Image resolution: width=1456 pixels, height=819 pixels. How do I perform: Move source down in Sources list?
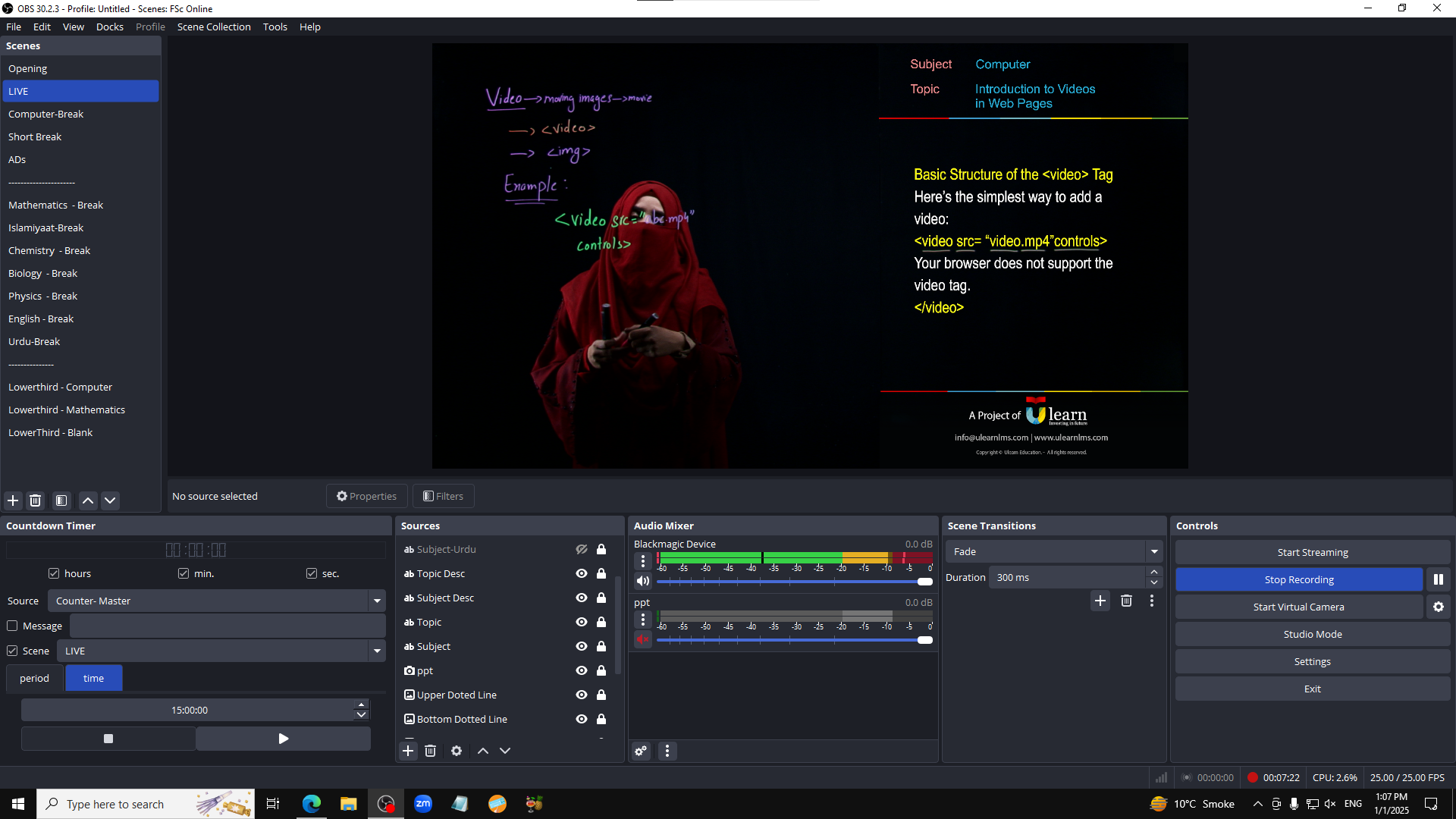click(505, 751)
